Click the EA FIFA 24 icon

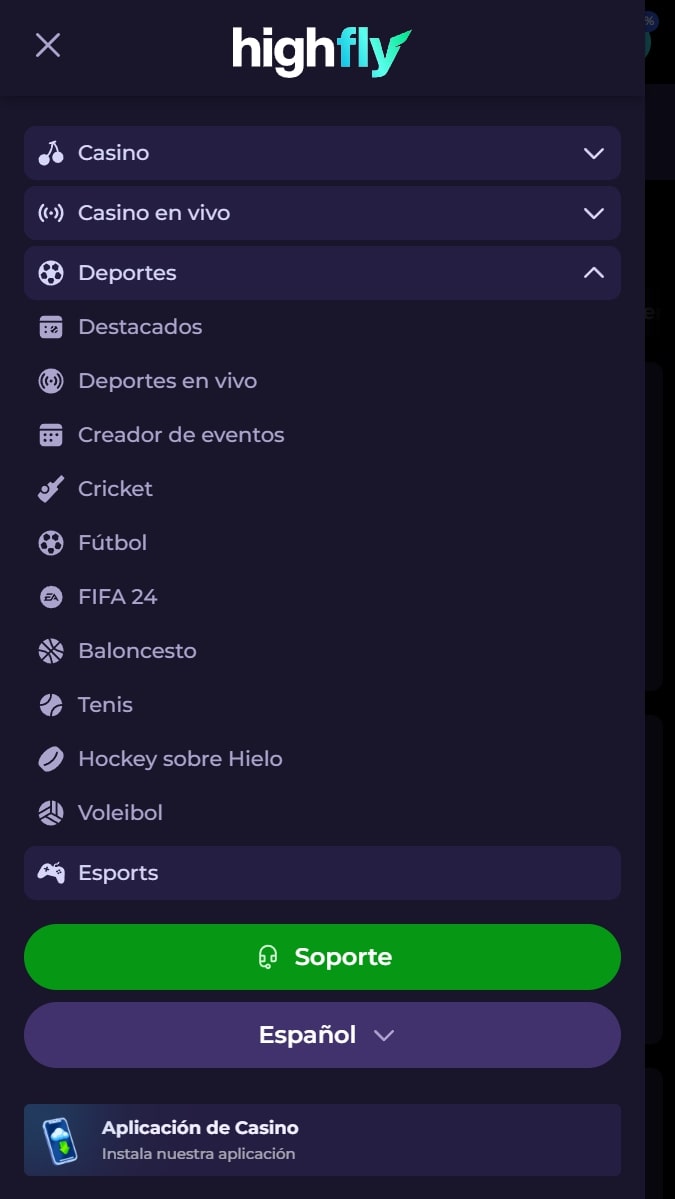(x=50, y=596)
